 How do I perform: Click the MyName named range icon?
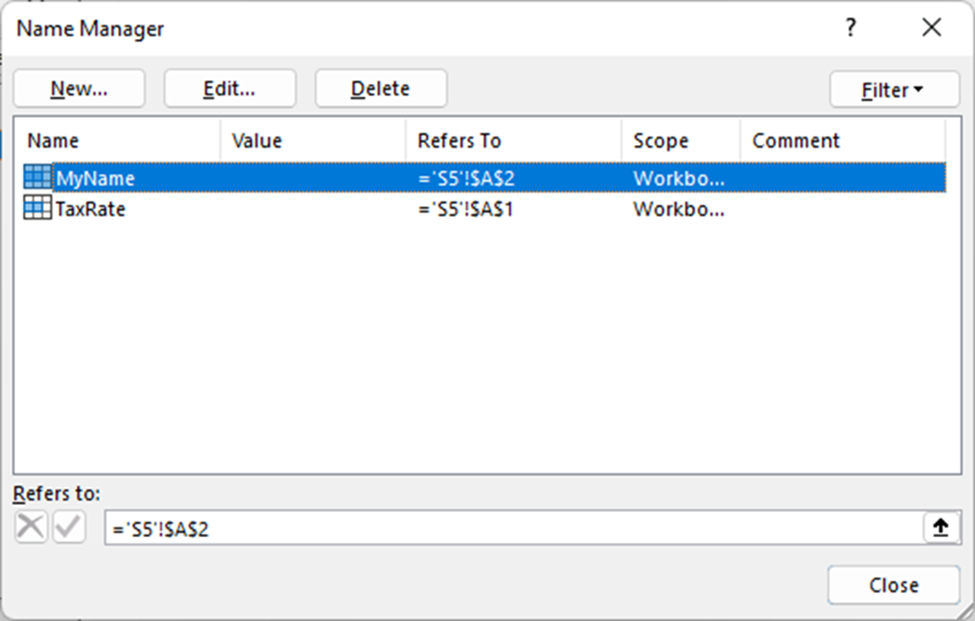point(38,178)
